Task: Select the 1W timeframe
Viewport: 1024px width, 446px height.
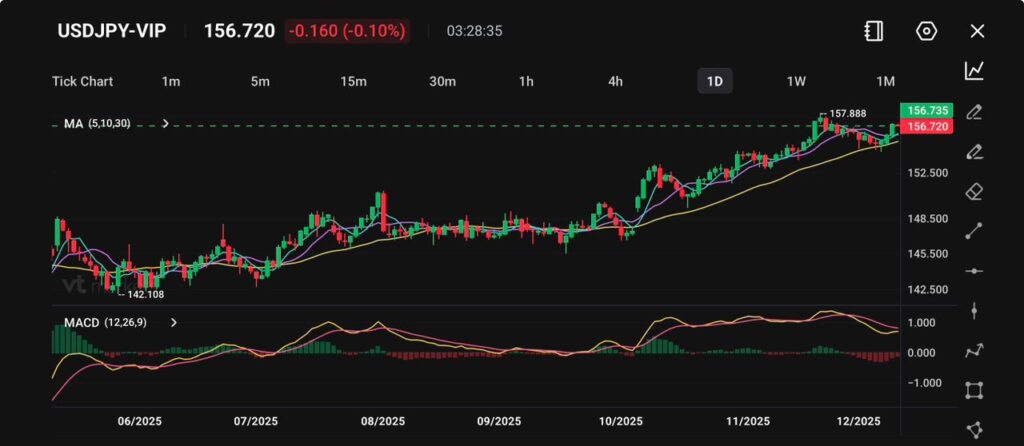Action: 796,81
